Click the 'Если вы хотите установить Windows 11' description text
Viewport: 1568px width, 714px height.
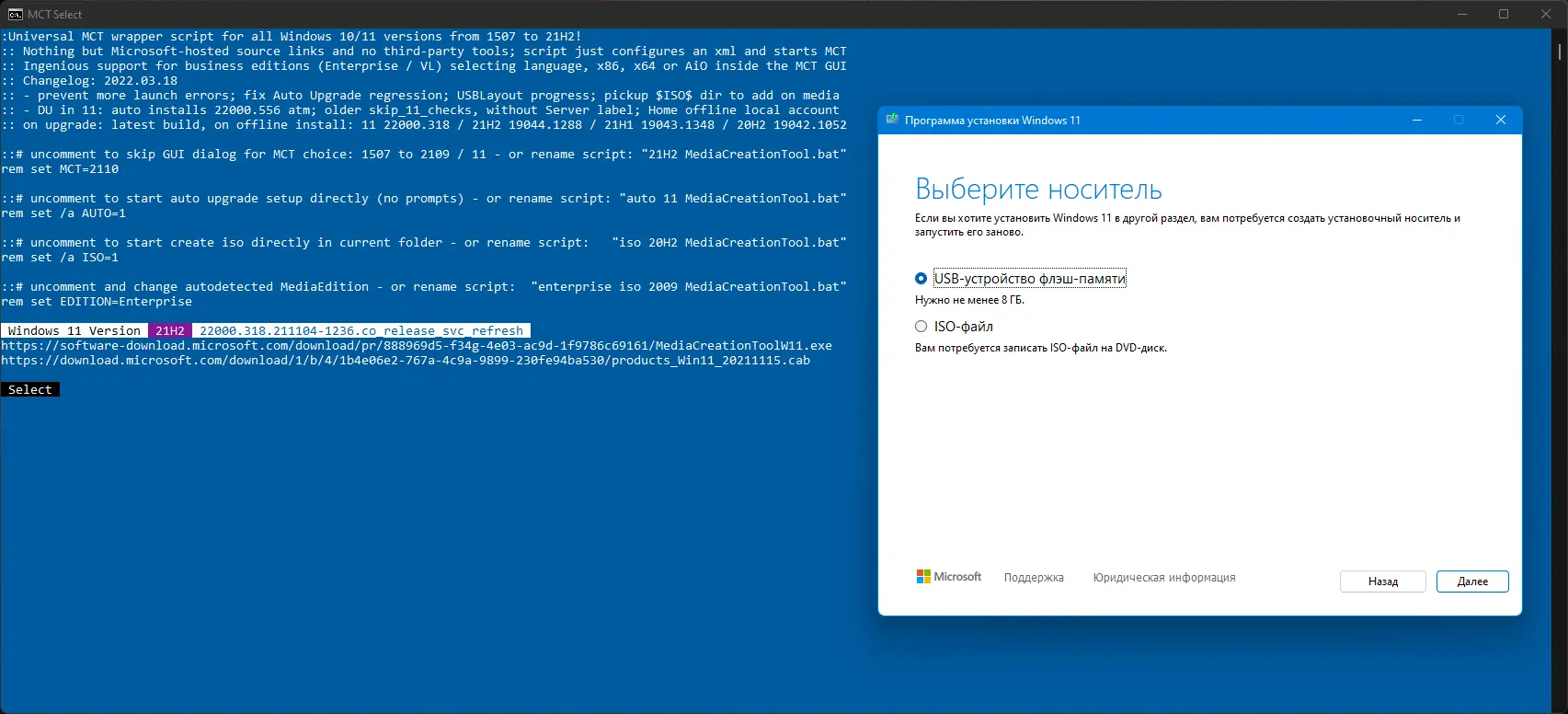tap(1187, 225)
